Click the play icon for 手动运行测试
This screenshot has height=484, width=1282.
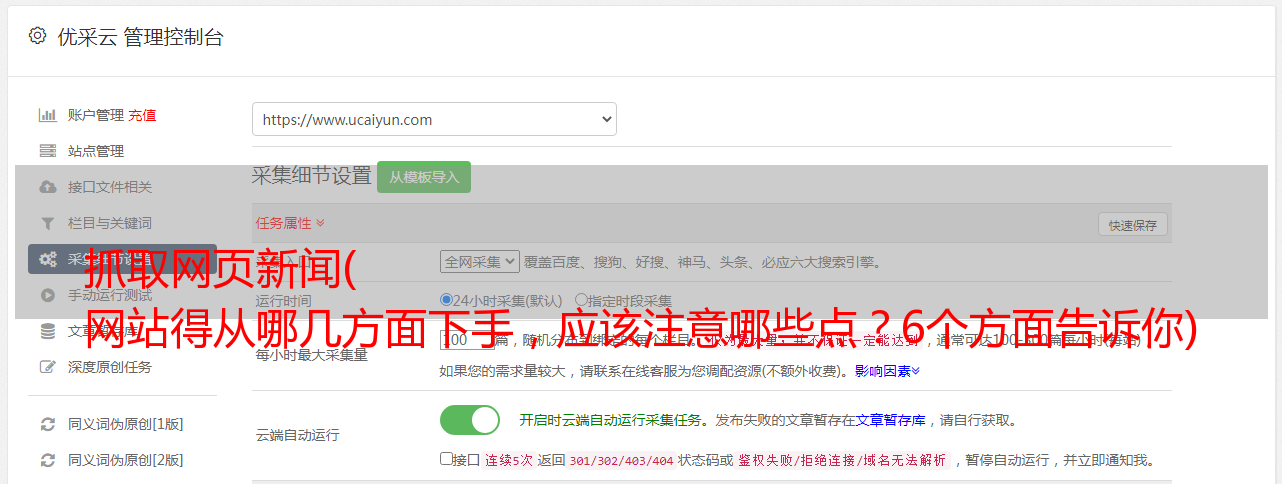tap(47, 295)
